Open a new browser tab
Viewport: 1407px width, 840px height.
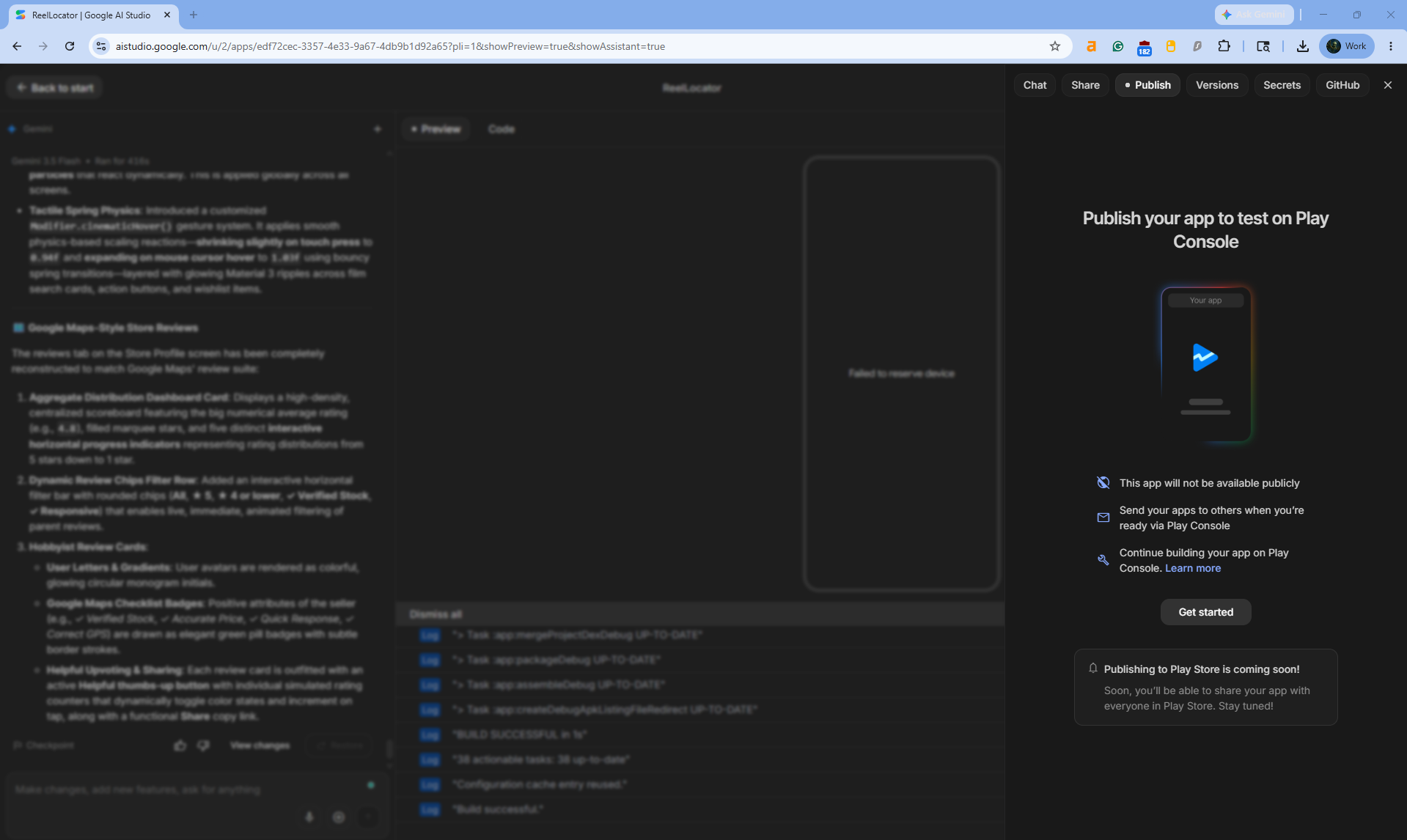[x=194, y=15]
